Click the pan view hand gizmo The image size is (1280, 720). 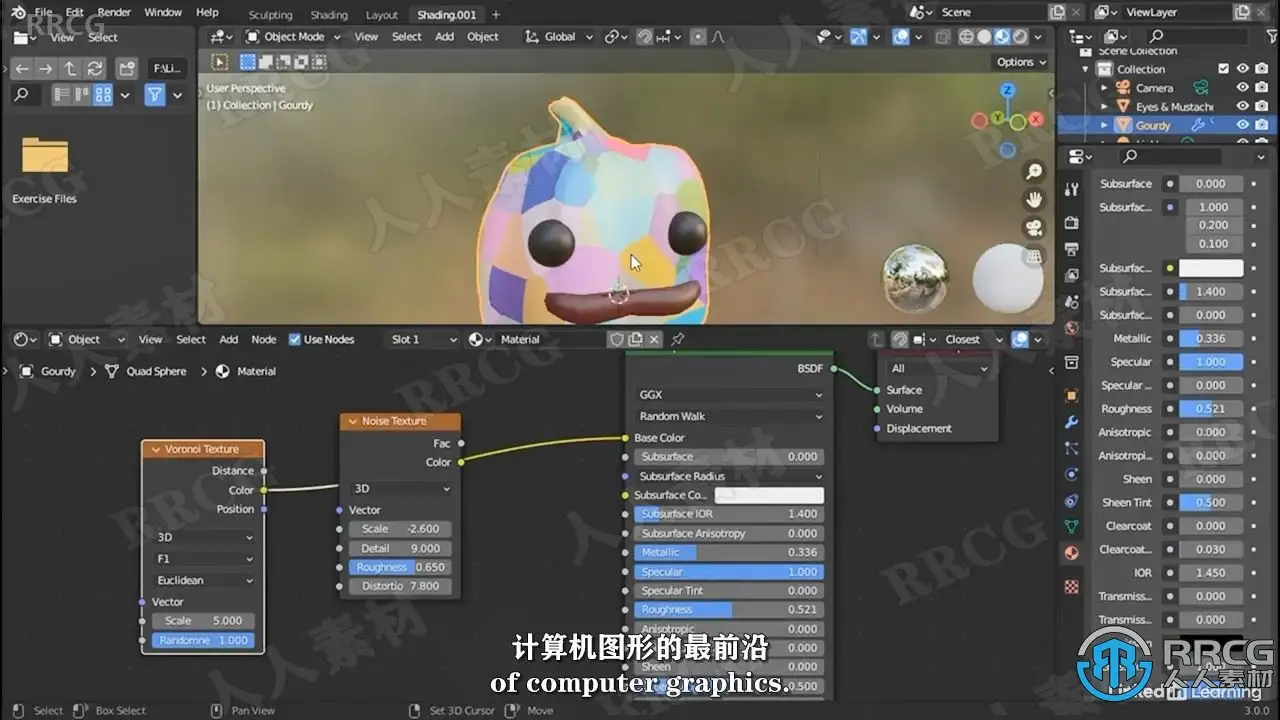pos(1034,200)
